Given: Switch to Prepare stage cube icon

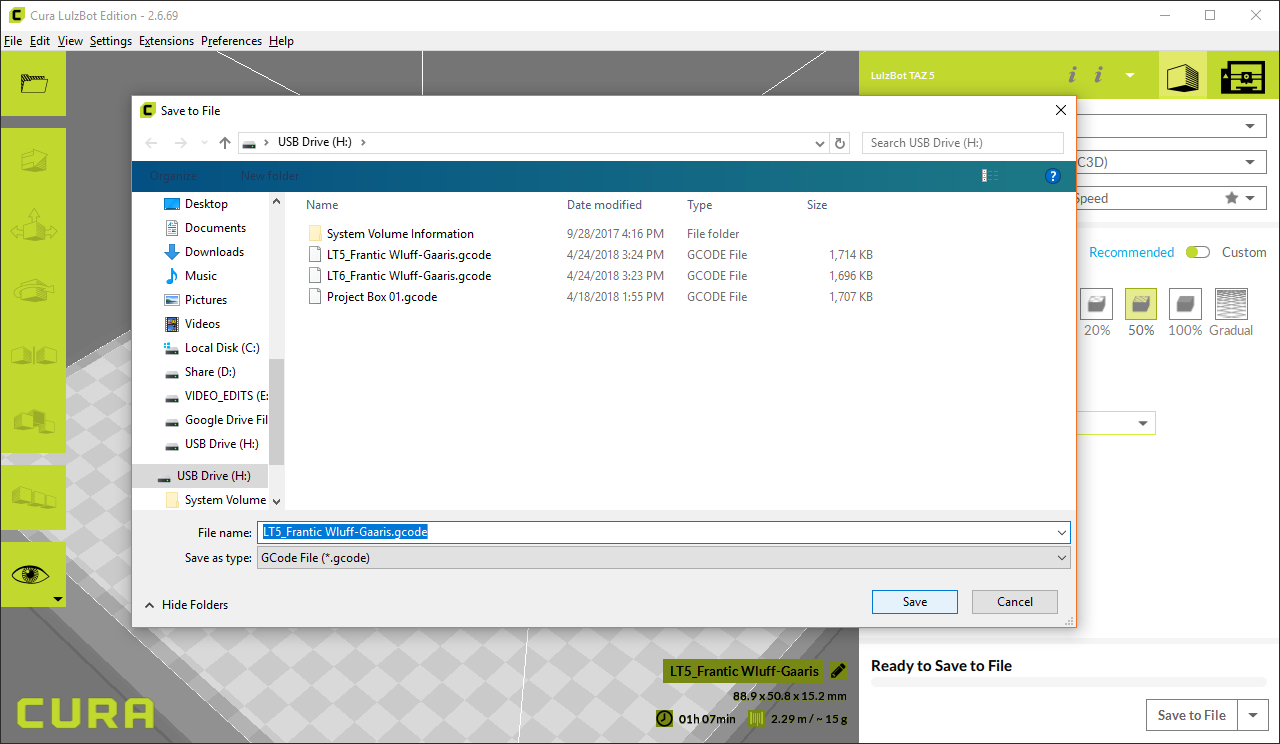Looking at the screenshot, I should tap(1183, 76).
